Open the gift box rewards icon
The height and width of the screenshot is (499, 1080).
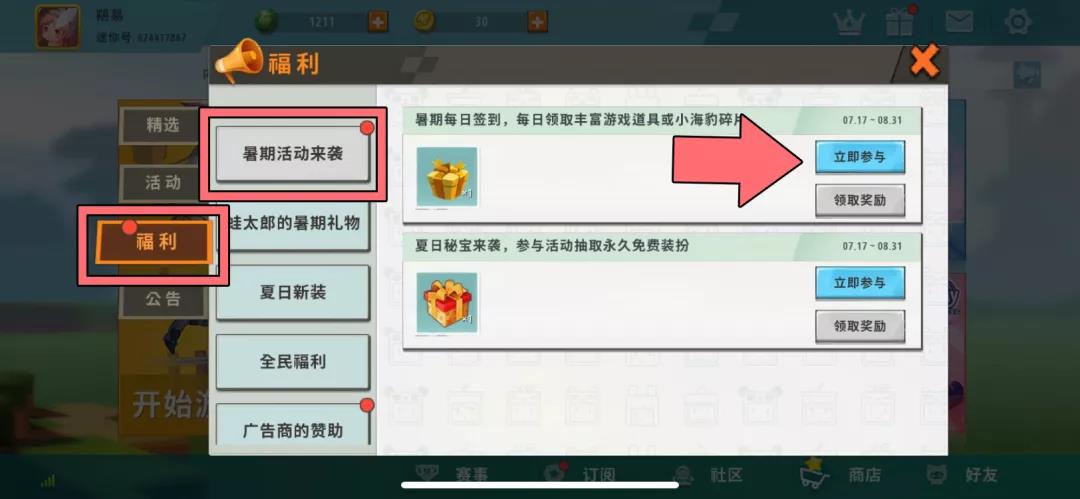[x=899, y=22]
